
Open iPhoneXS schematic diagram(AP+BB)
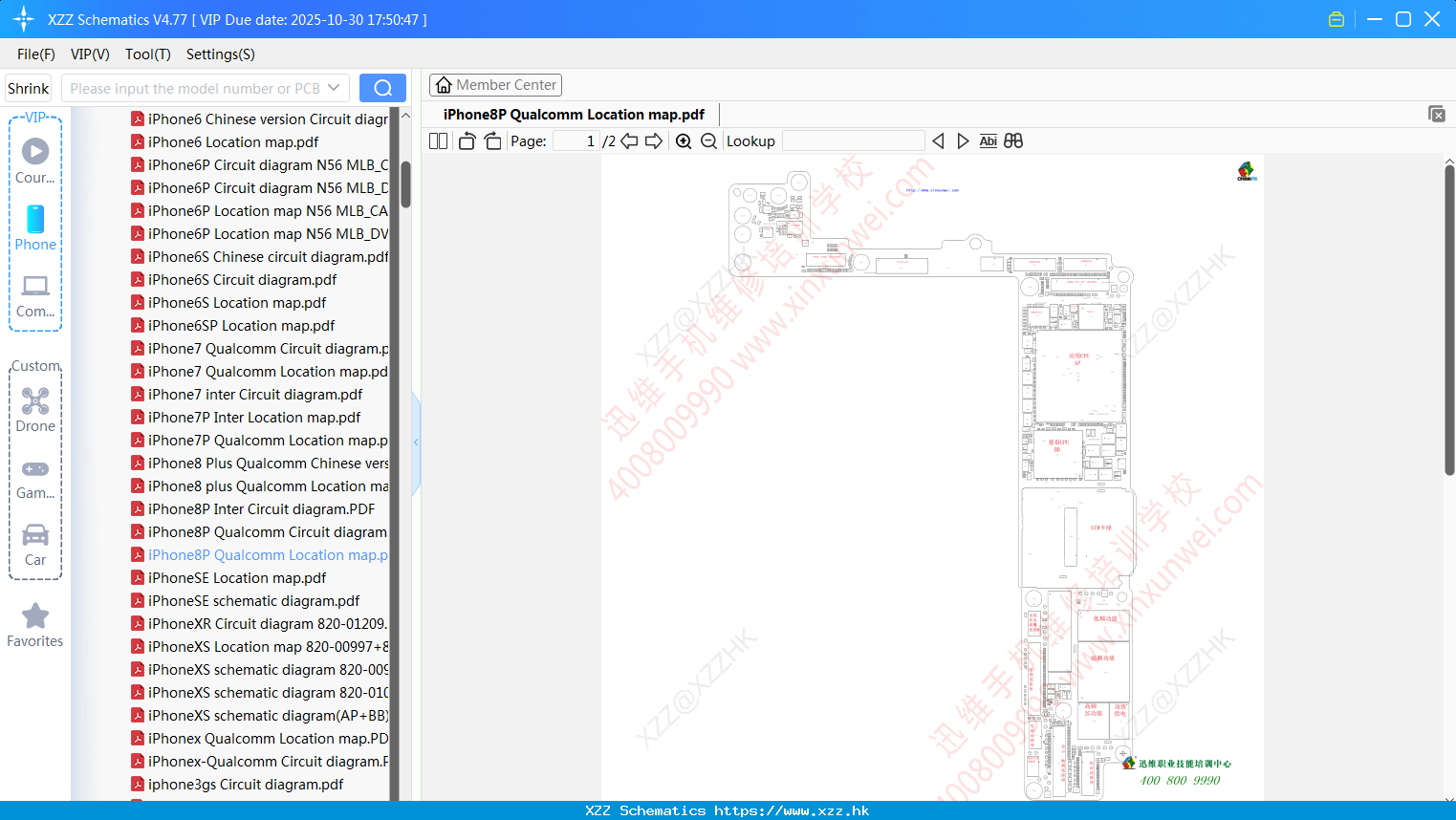[268, 715]
